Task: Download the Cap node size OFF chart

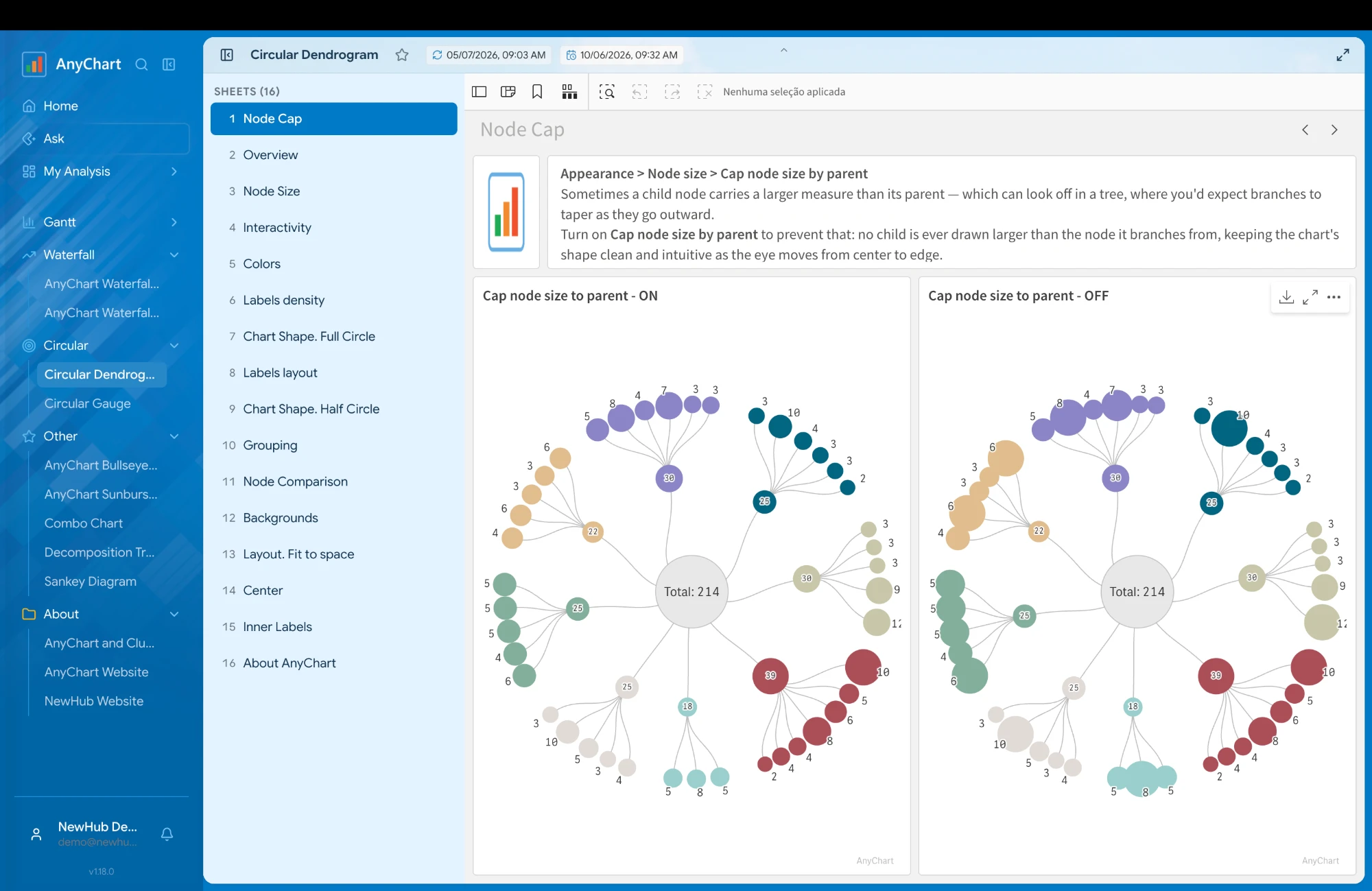Action: 1287,297
